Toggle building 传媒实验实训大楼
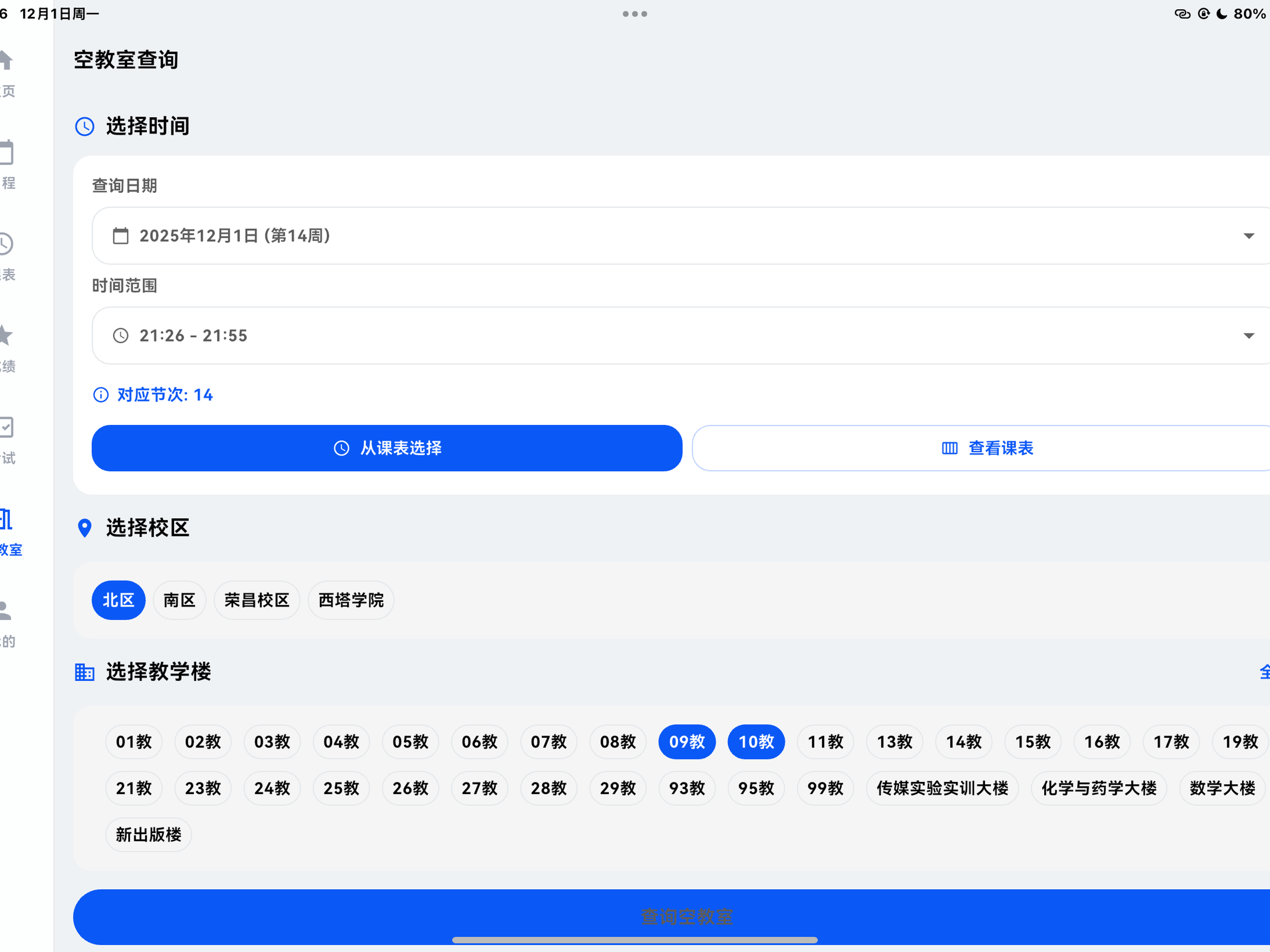Viewport: 1270px width, 952px height. point(943,788)
